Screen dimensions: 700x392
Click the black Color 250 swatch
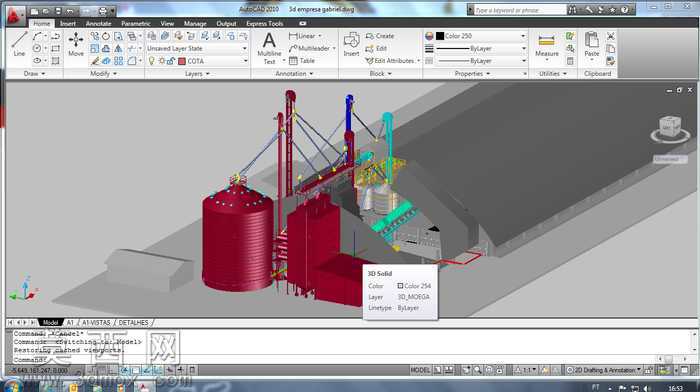[440, 36]
